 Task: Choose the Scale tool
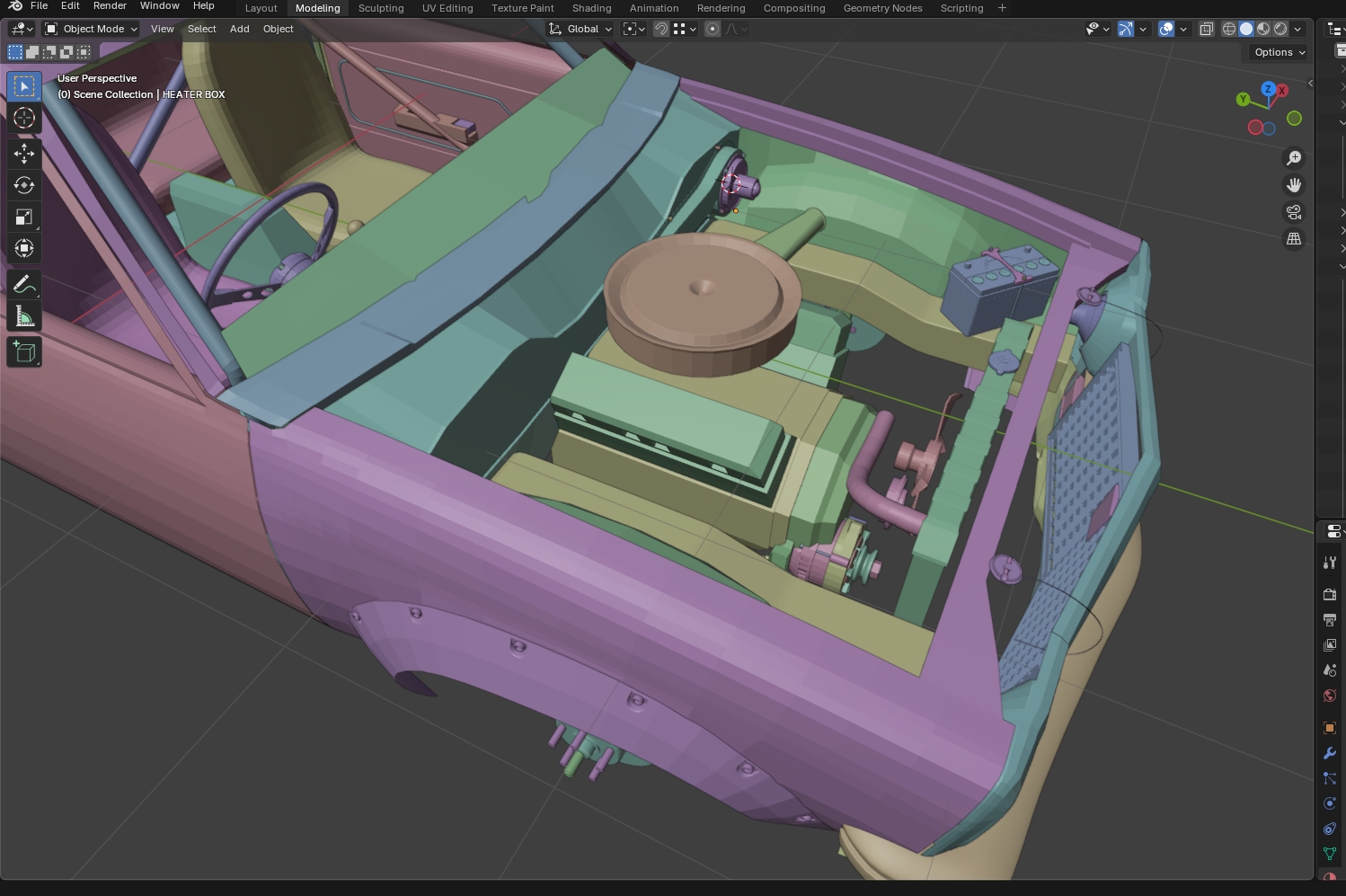24,217
